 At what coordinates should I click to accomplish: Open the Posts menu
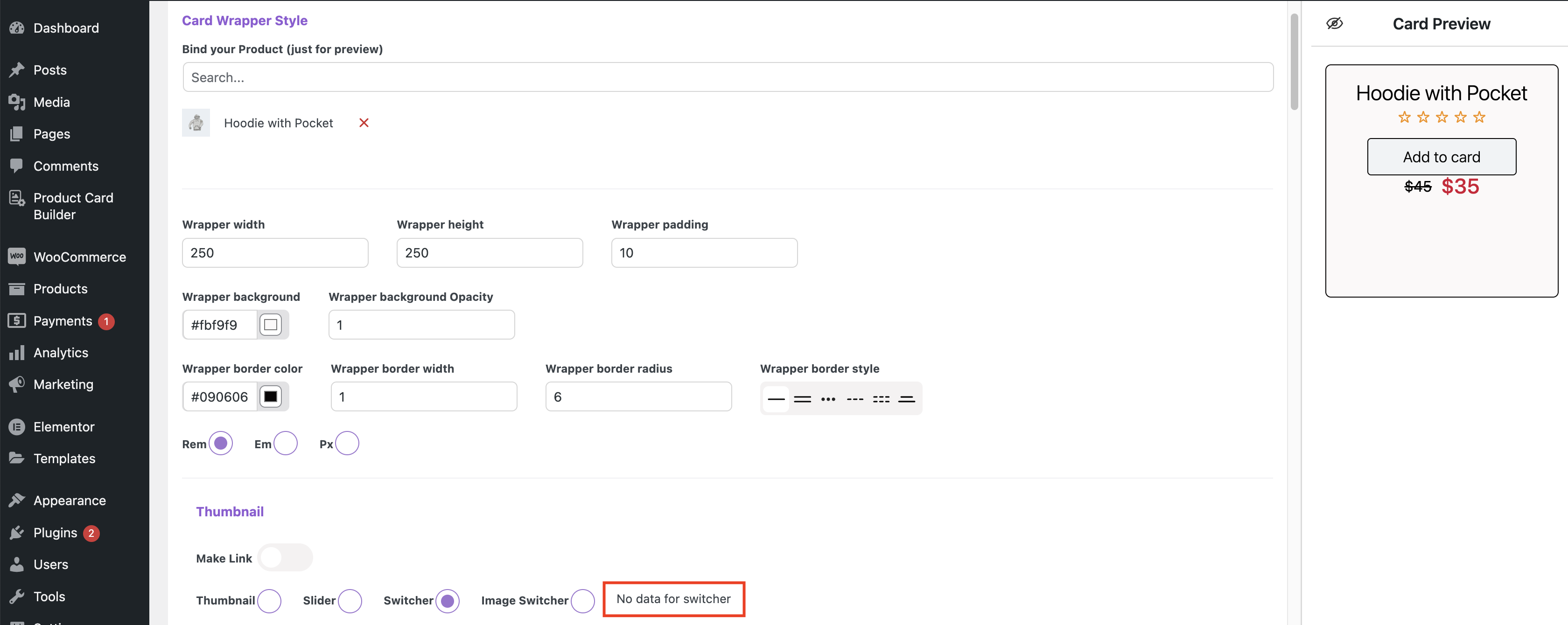click(50, 70)
